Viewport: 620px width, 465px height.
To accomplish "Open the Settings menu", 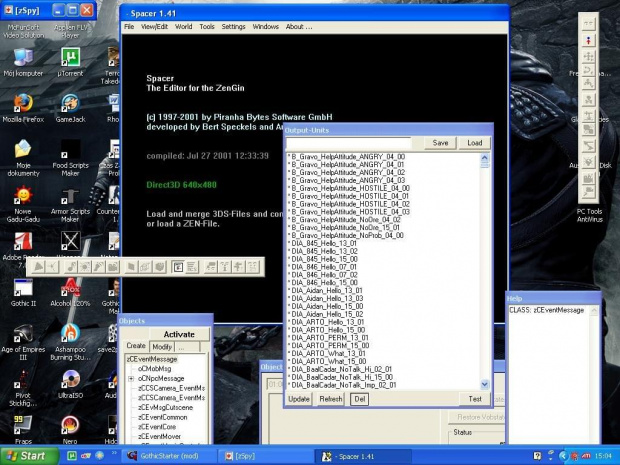I will pos(233,26).
